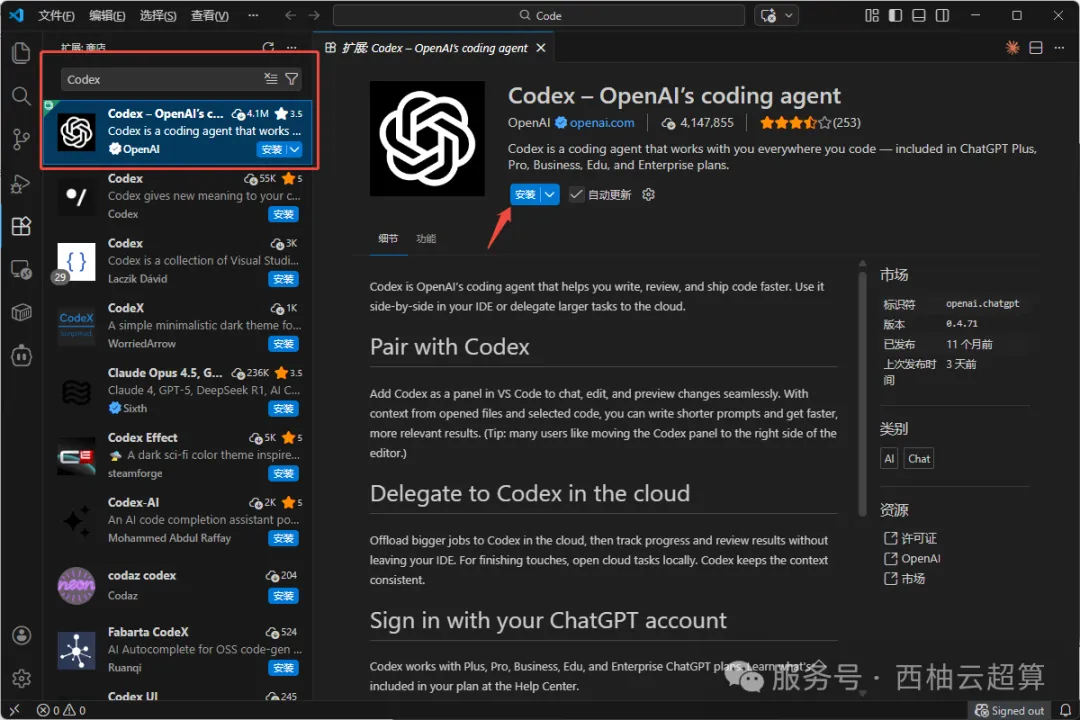The height and width of the screenshot is (720, 1080).
Task: Expand install dropdown in Codex OpenAI list item
Action: pos(295,150)
